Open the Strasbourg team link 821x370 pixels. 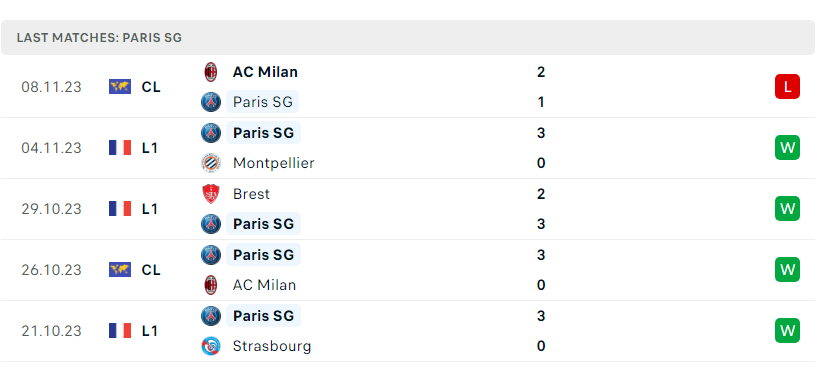272,346
